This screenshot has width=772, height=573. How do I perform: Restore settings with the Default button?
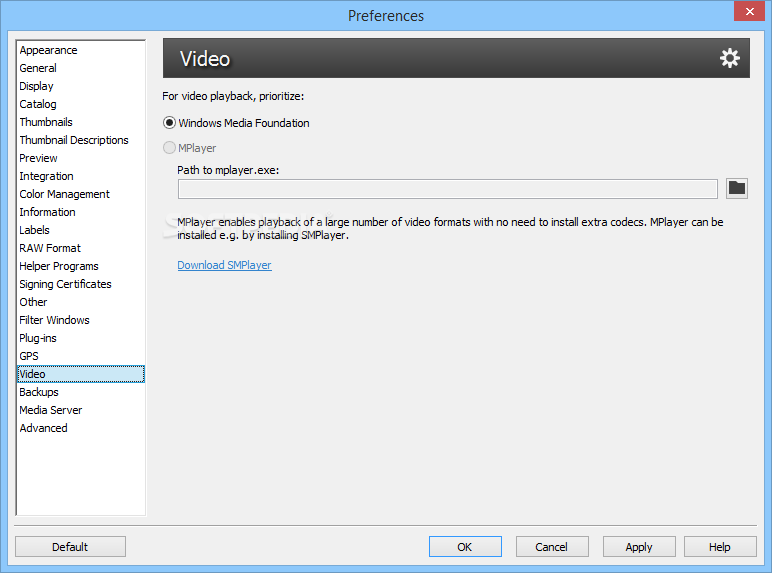(70, 547)
